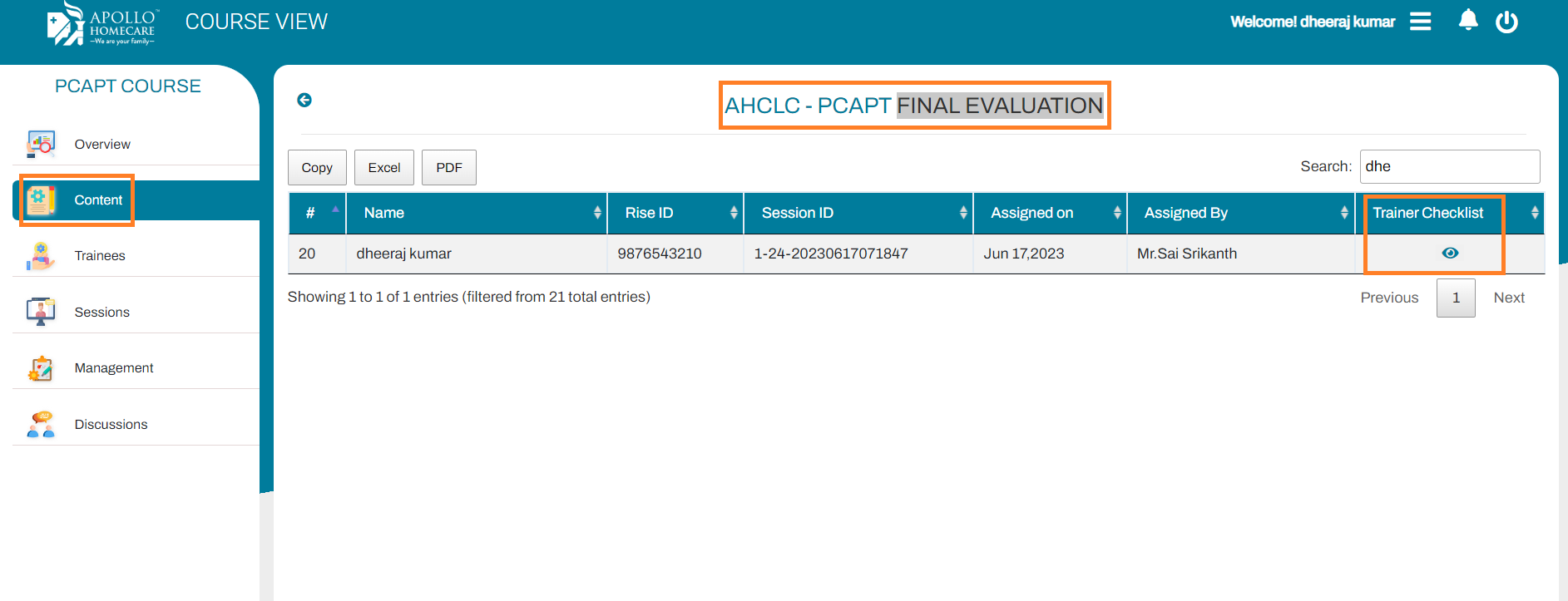Open the Management menu item

pos(136,367)
